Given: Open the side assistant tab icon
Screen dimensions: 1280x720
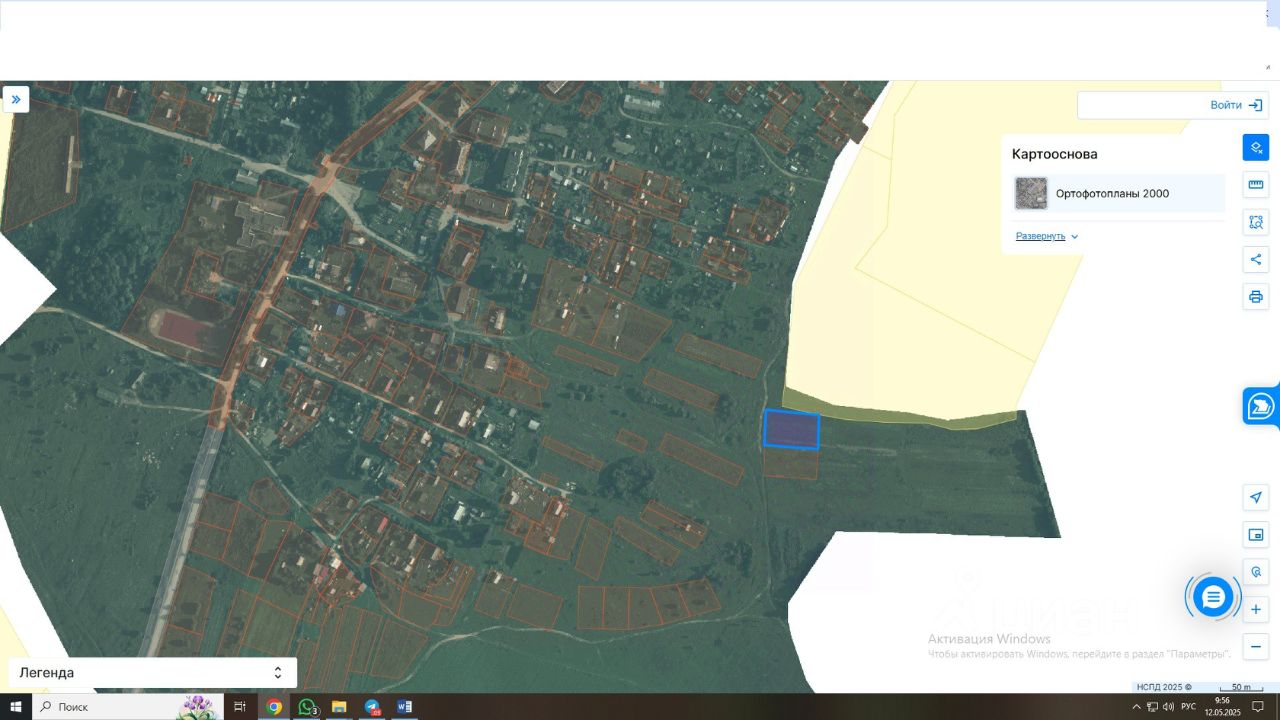Looking at the screenshot, I should click(x=1261, y=406).
